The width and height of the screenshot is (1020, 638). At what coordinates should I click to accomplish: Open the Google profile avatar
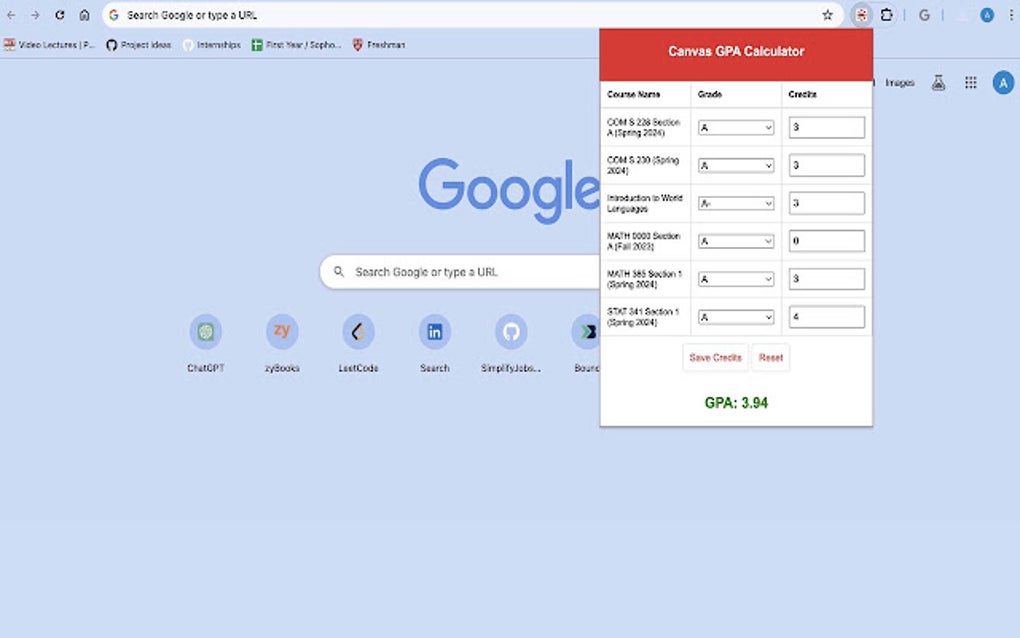(x=1003, y=82)
